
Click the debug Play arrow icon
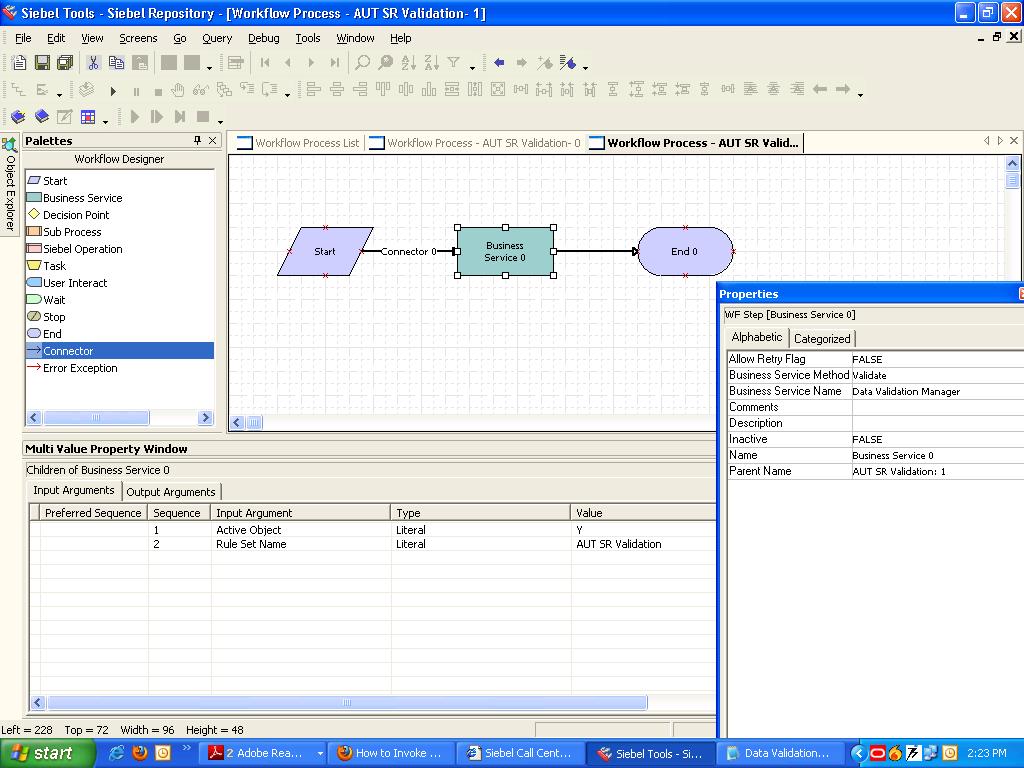click(x=113, y=91)
